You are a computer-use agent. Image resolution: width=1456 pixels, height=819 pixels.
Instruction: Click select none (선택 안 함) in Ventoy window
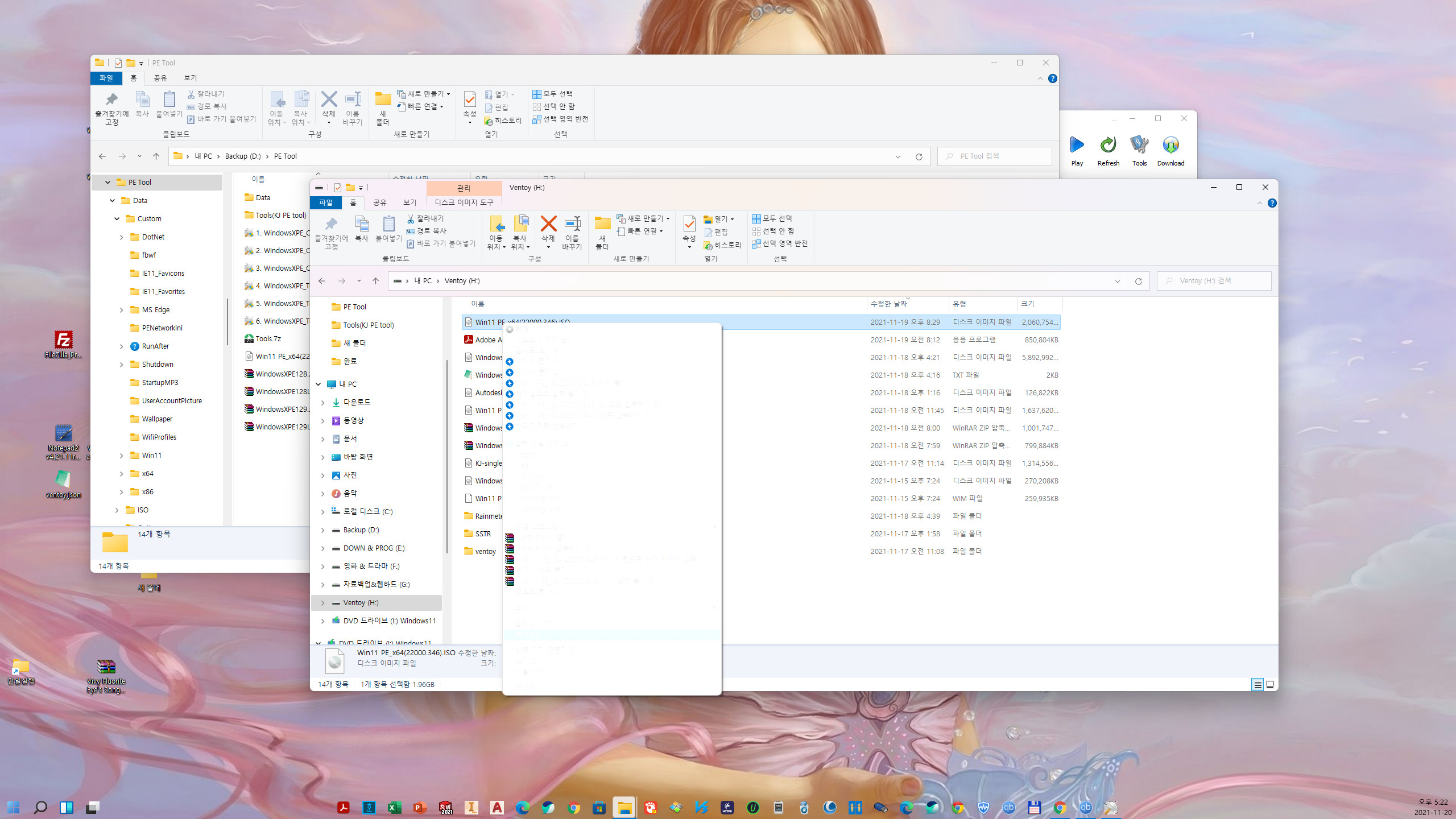[x=773, y=231]
